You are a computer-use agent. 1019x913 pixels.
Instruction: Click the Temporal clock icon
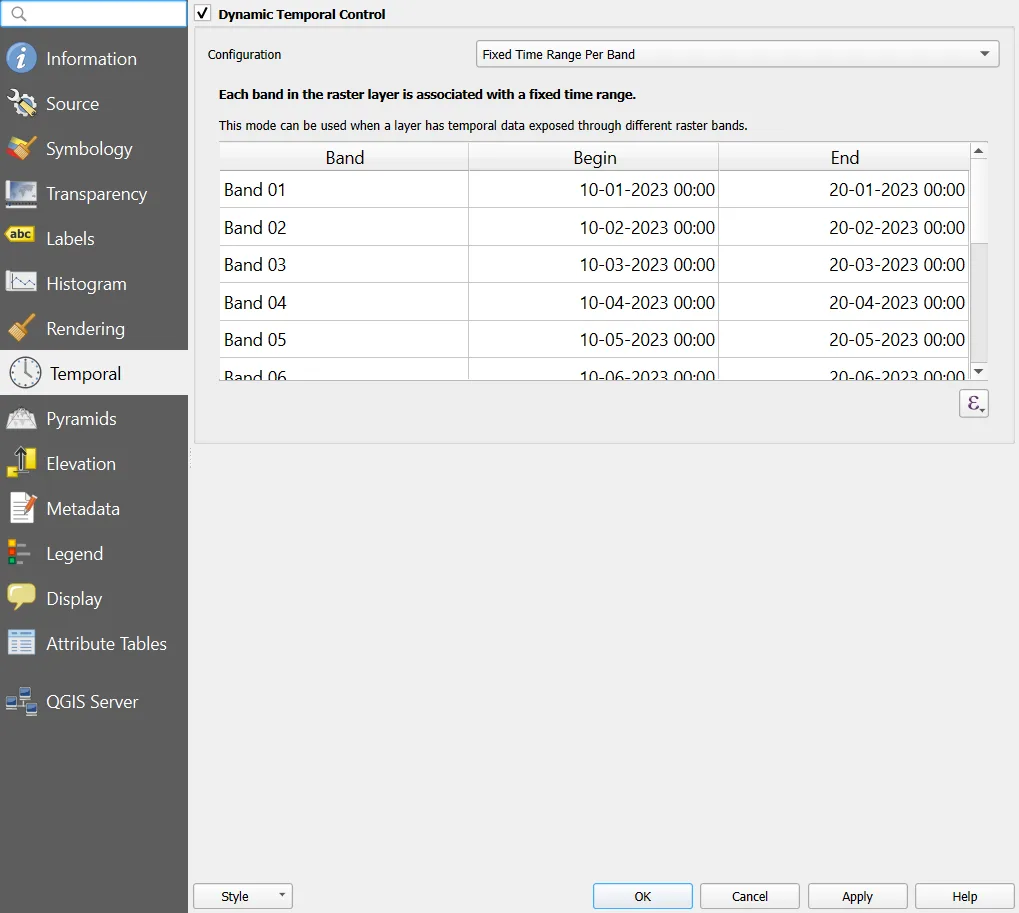pos(25,373)
